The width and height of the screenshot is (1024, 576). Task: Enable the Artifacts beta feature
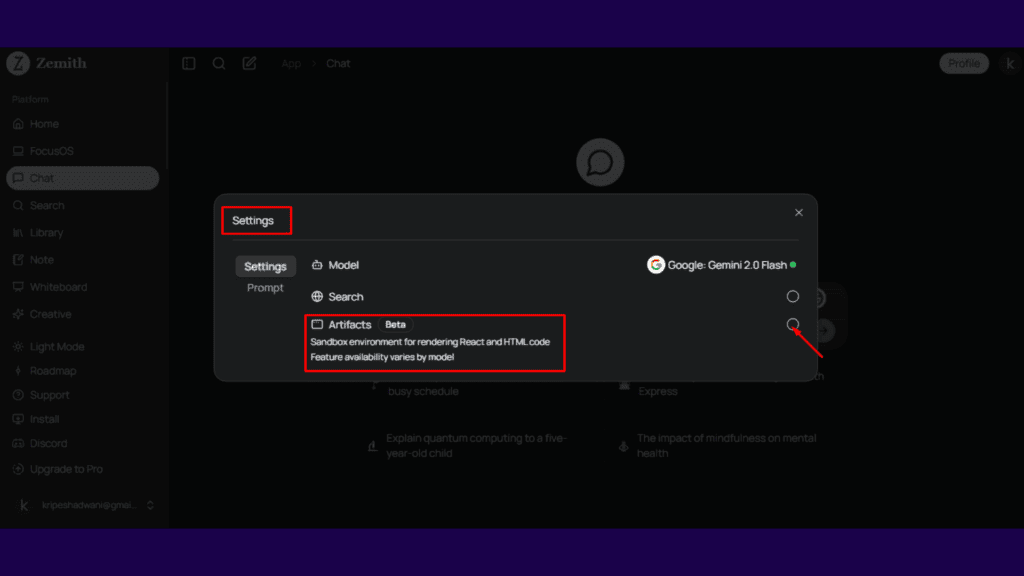tap(792, 324)
